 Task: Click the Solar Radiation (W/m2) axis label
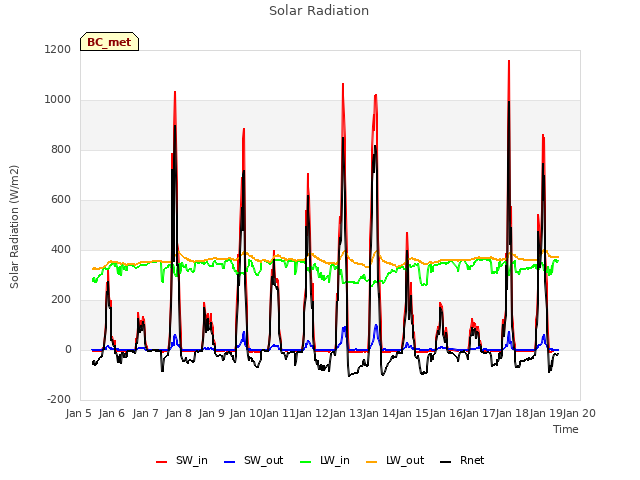(14, 227)
